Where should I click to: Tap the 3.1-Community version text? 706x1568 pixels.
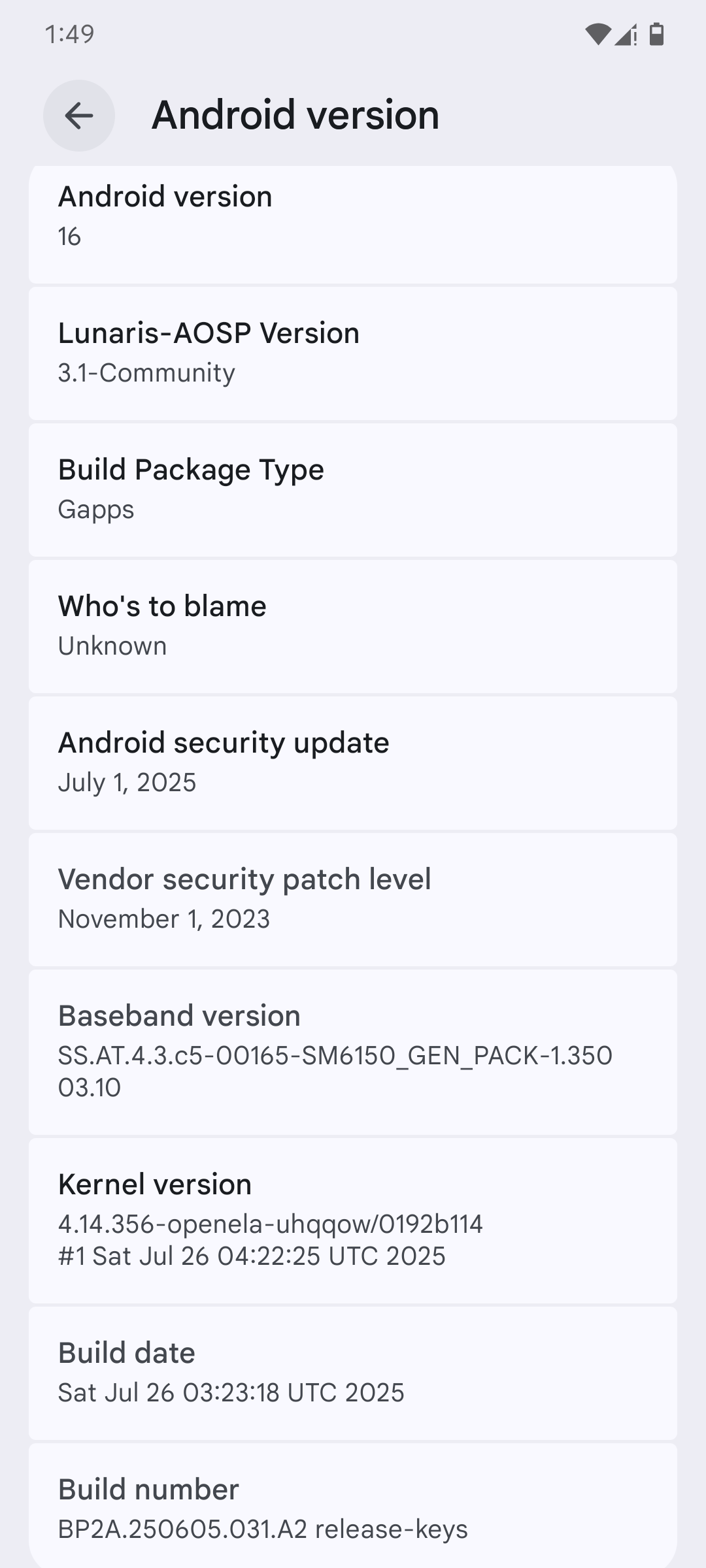point(146,373)
